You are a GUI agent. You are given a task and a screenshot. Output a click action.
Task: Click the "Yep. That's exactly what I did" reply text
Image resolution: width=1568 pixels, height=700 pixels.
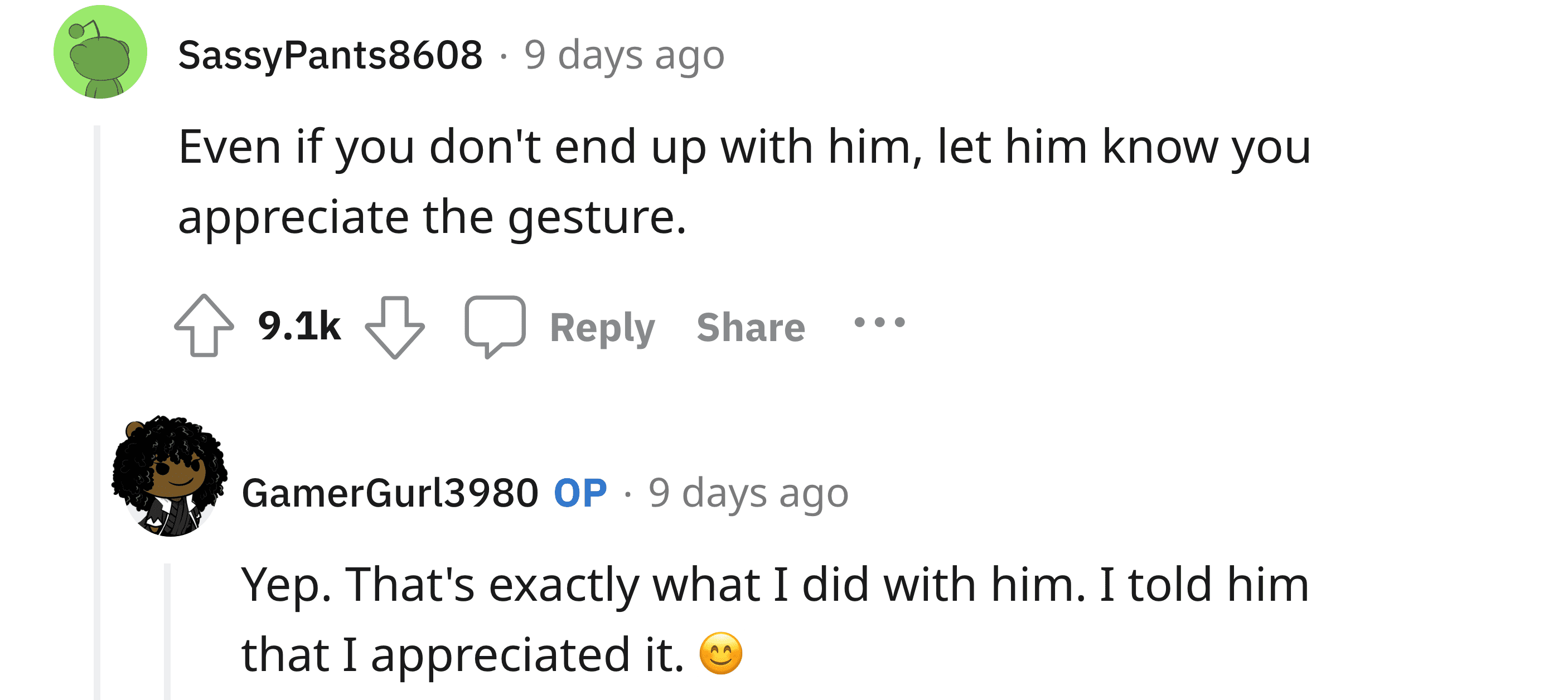(775, 585)
